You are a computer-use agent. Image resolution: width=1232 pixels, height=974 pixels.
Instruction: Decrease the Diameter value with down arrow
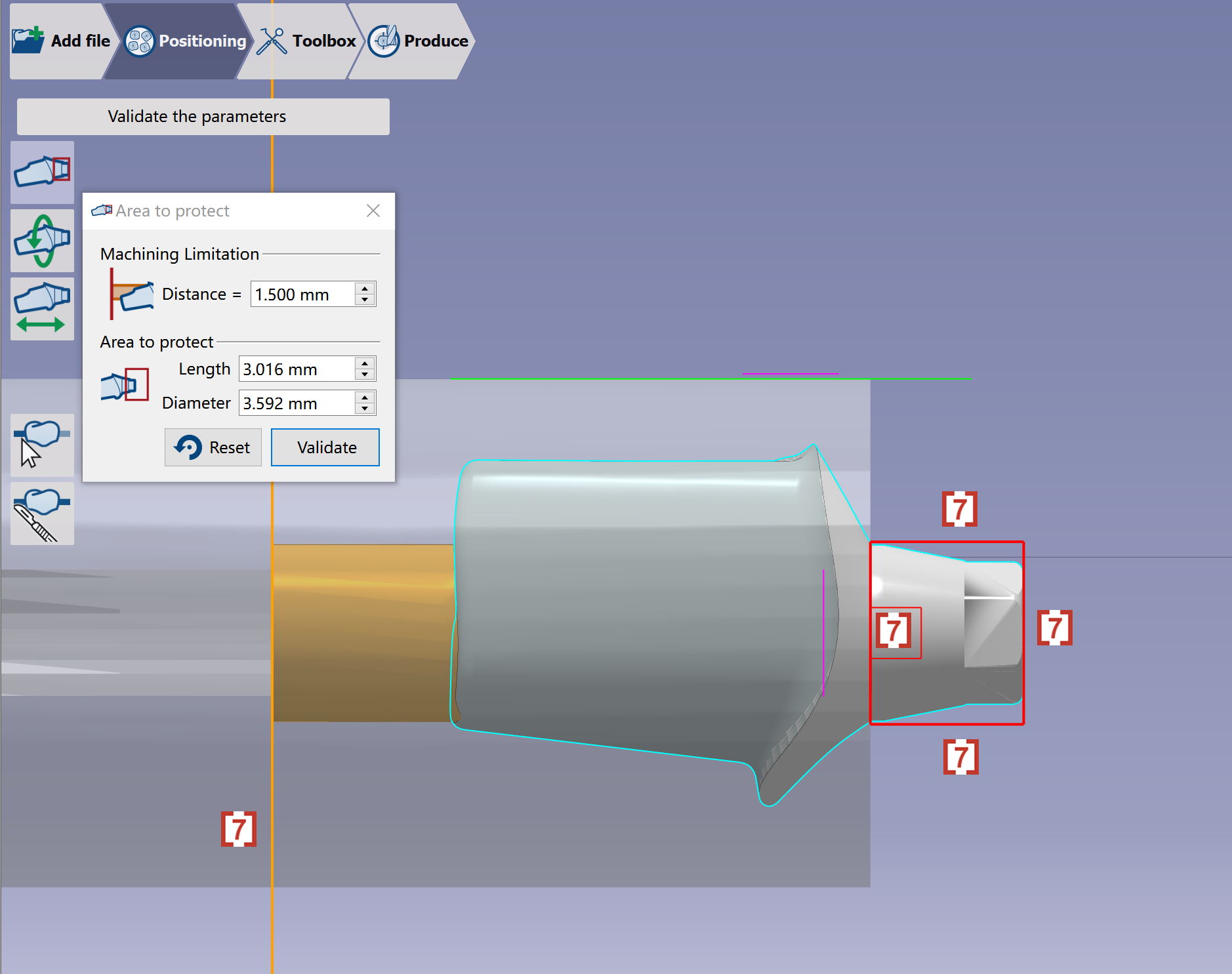click(x=365, y=409)
